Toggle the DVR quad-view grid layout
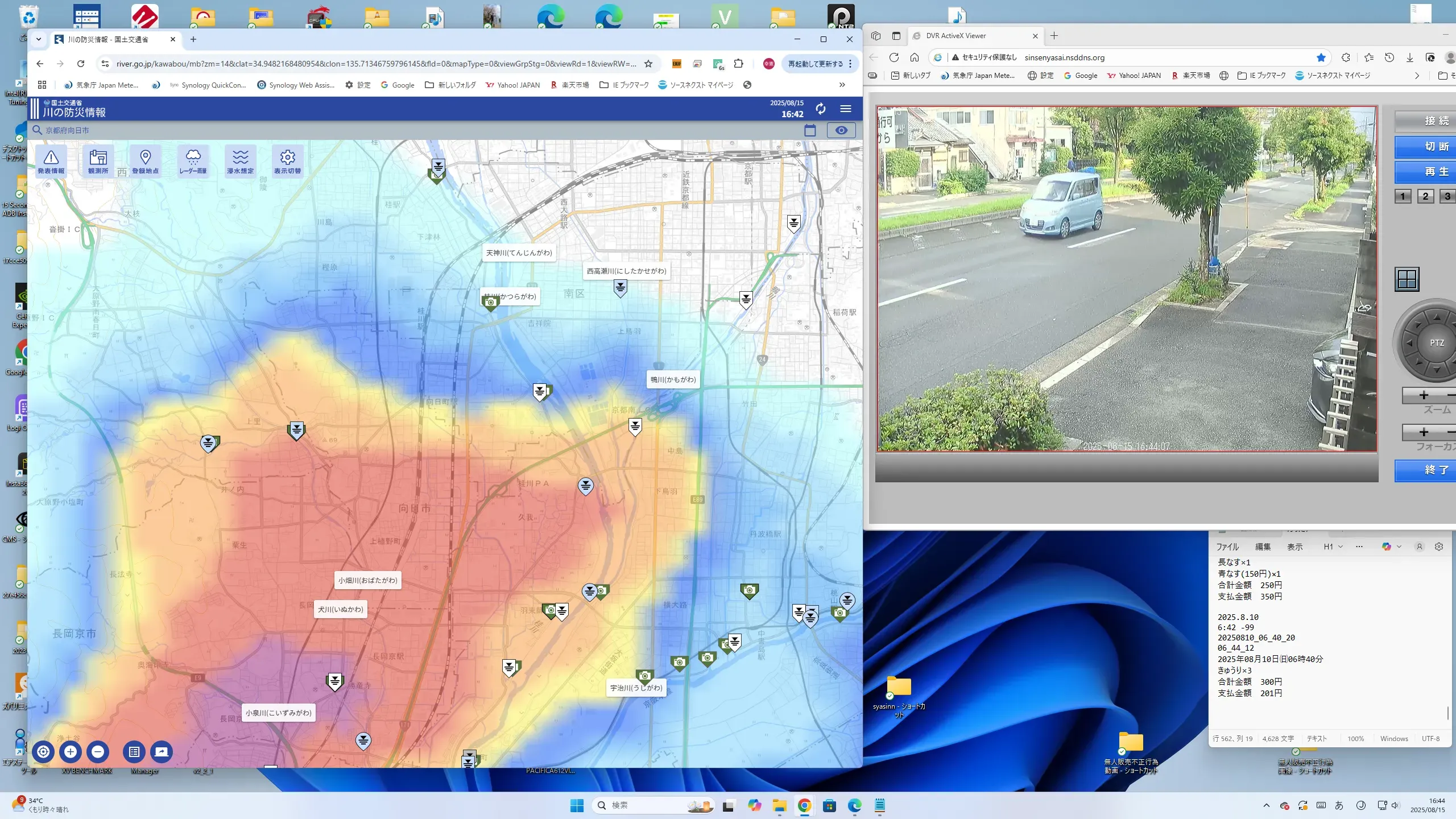The image size is (1456, 819). [1407, 279]
